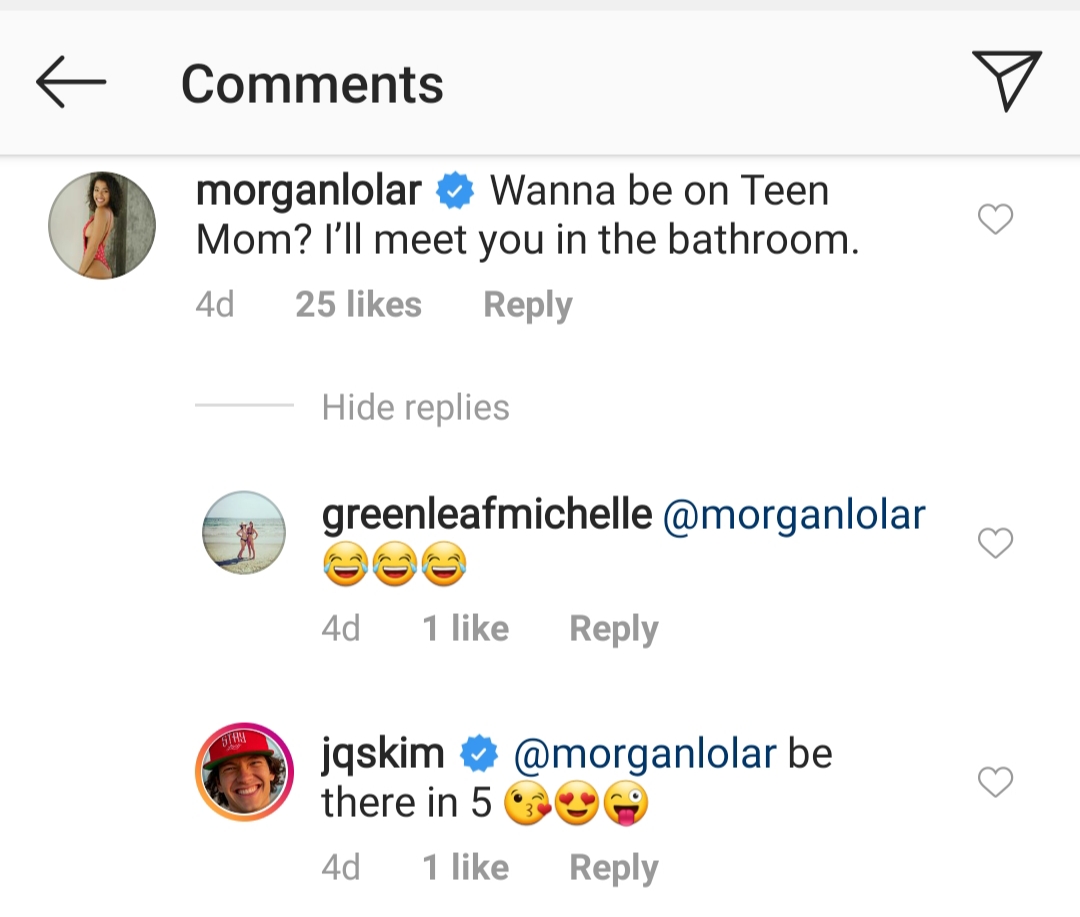The height and width of the screenshot is (917, 1080).
Task: Open the morganlolar username link
Action: tap(309, 190)
